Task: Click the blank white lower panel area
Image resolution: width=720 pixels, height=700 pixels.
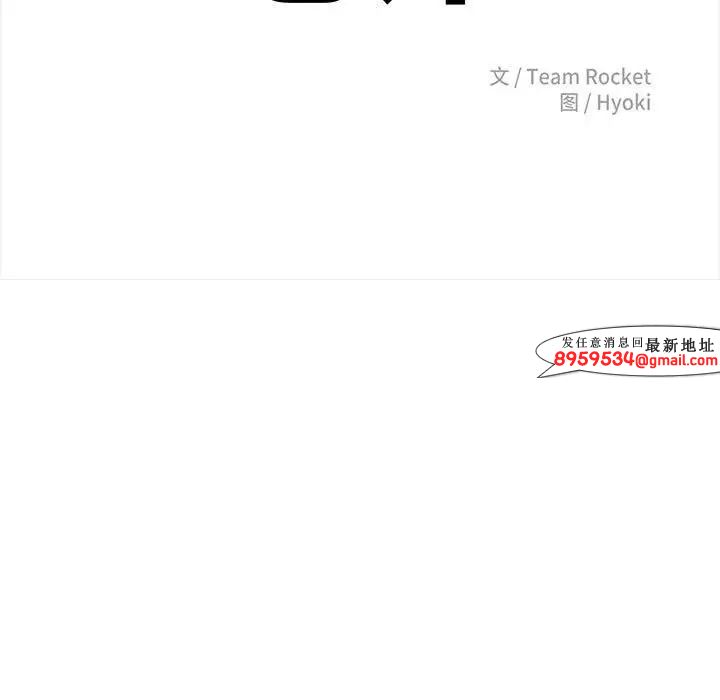Action: [321, 528]
